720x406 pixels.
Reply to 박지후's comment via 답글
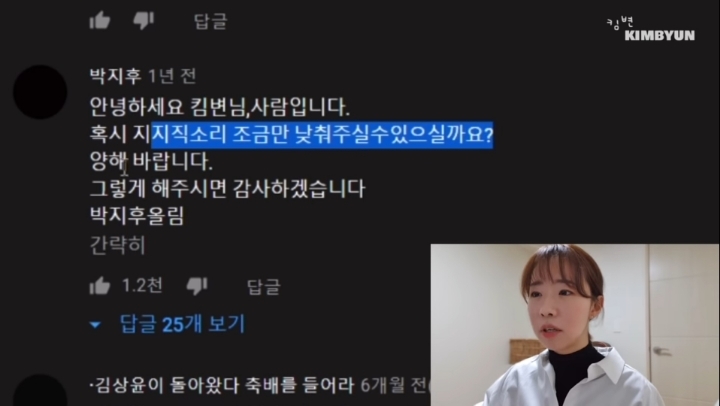[264, 287]
